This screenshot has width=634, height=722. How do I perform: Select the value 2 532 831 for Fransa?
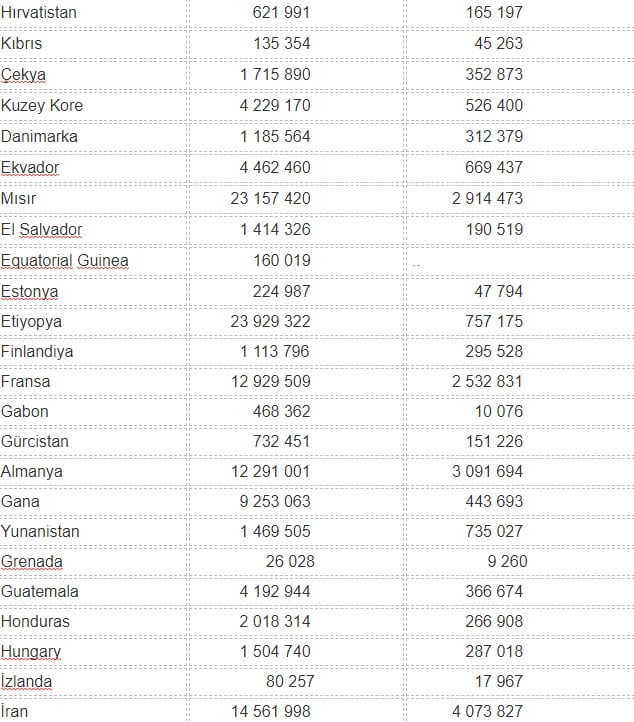point(487,381)
